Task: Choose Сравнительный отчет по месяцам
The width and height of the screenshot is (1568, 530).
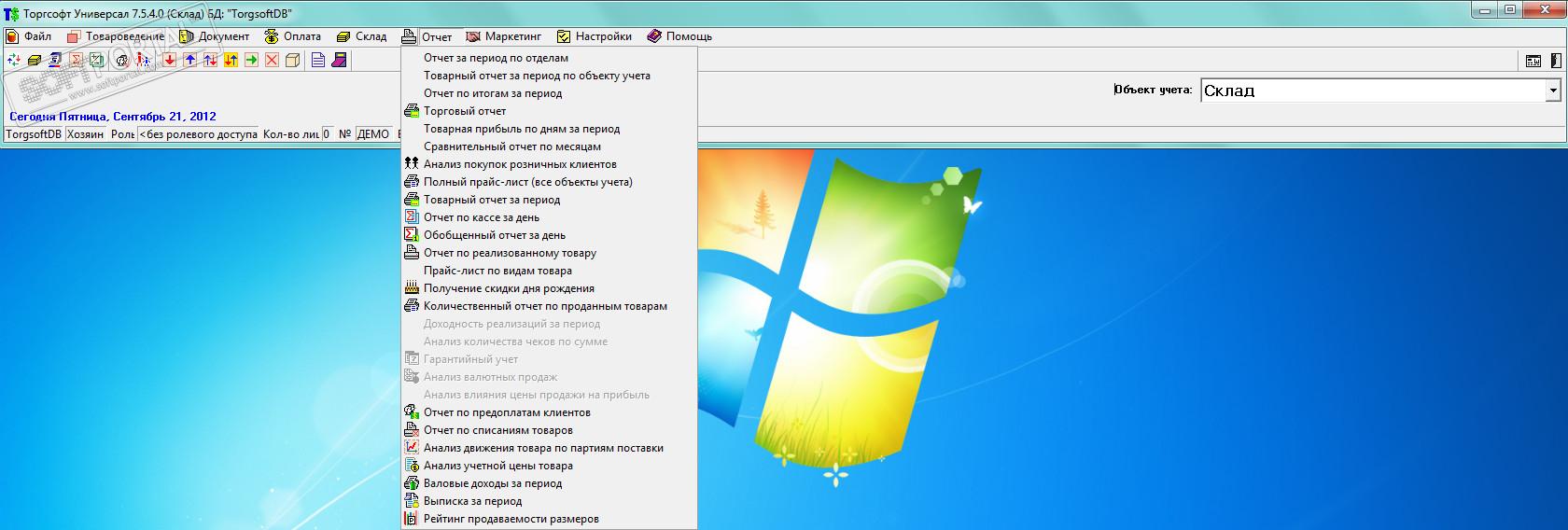Action: coord(549,146)
